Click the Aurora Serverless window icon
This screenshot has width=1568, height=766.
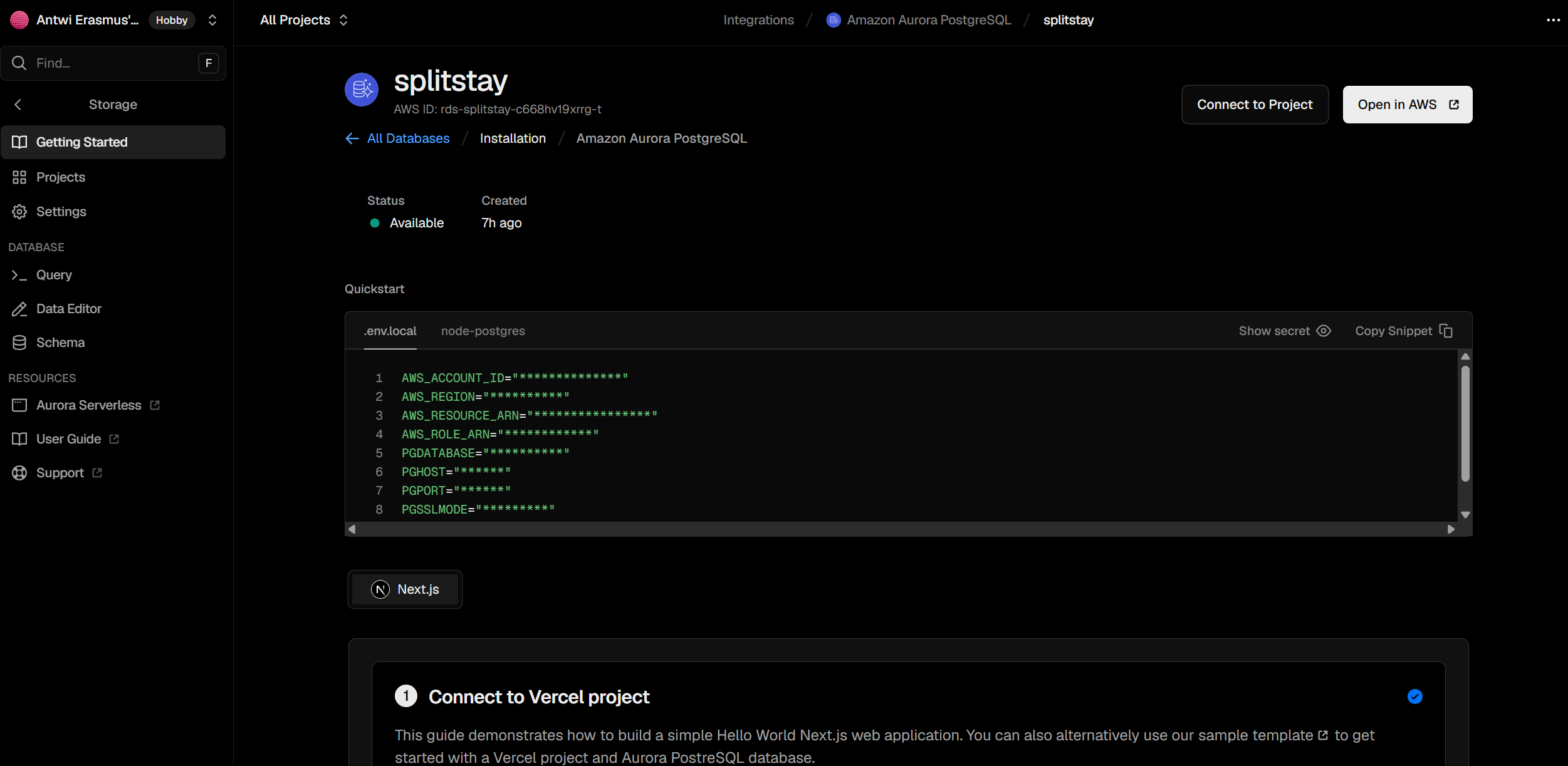tap(19, 405)
